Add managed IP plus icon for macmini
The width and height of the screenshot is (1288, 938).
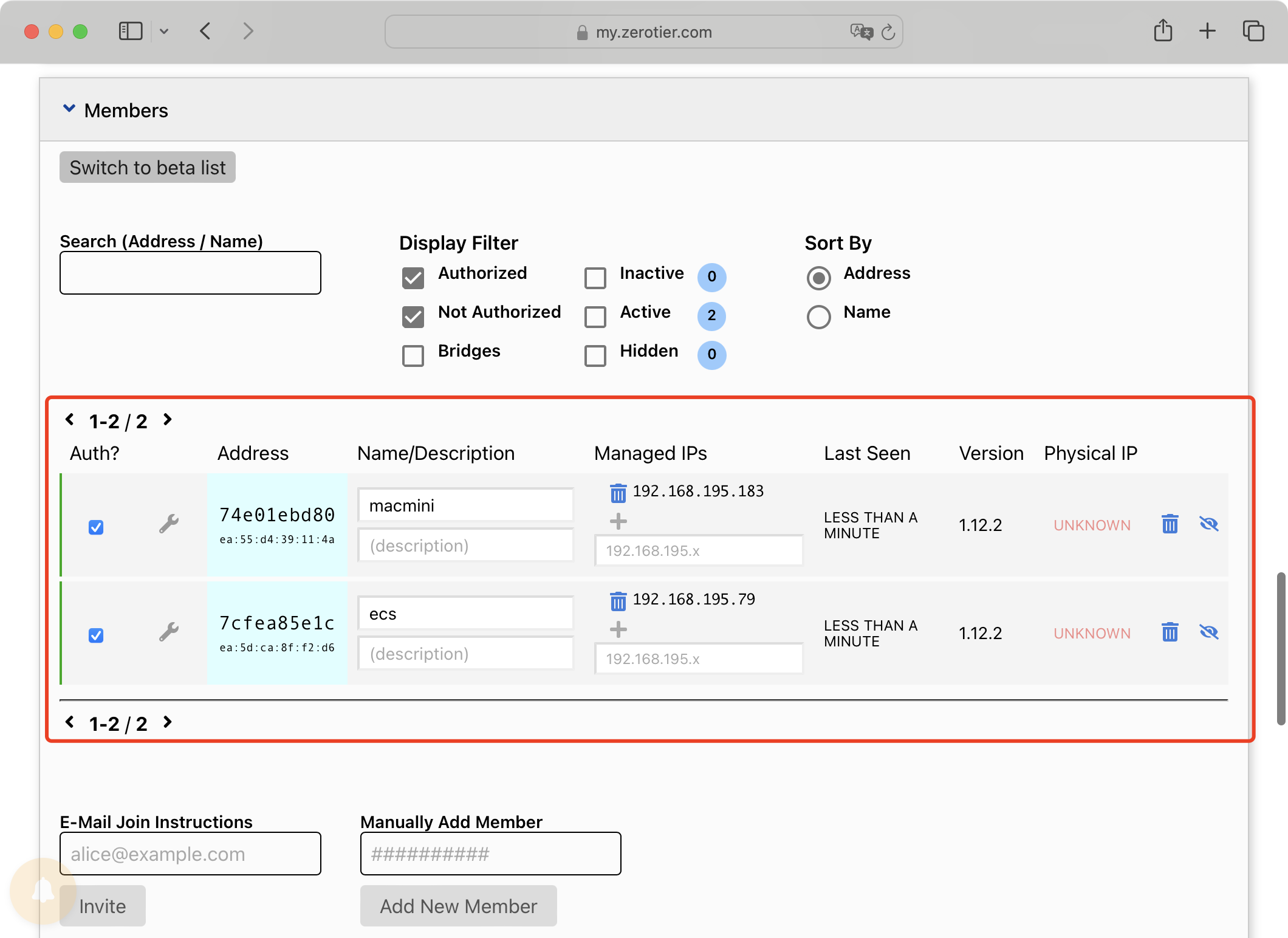click(618, 521)
